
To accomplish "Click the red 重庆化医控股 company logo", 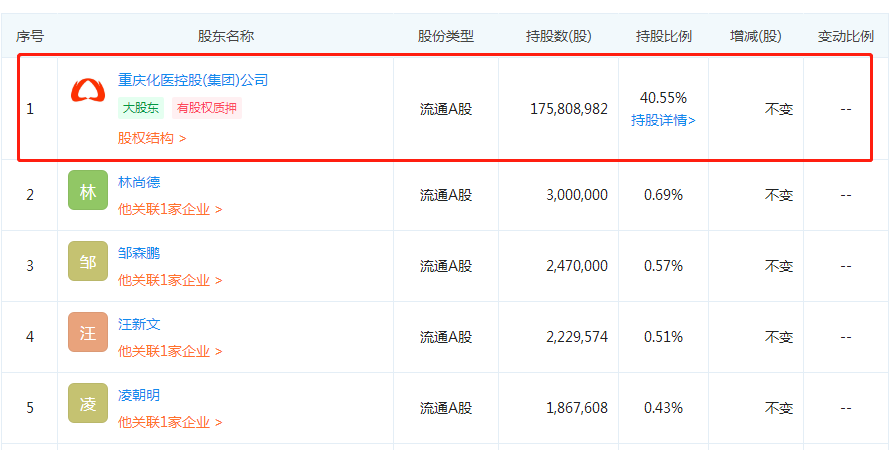I will coord(88,90).
